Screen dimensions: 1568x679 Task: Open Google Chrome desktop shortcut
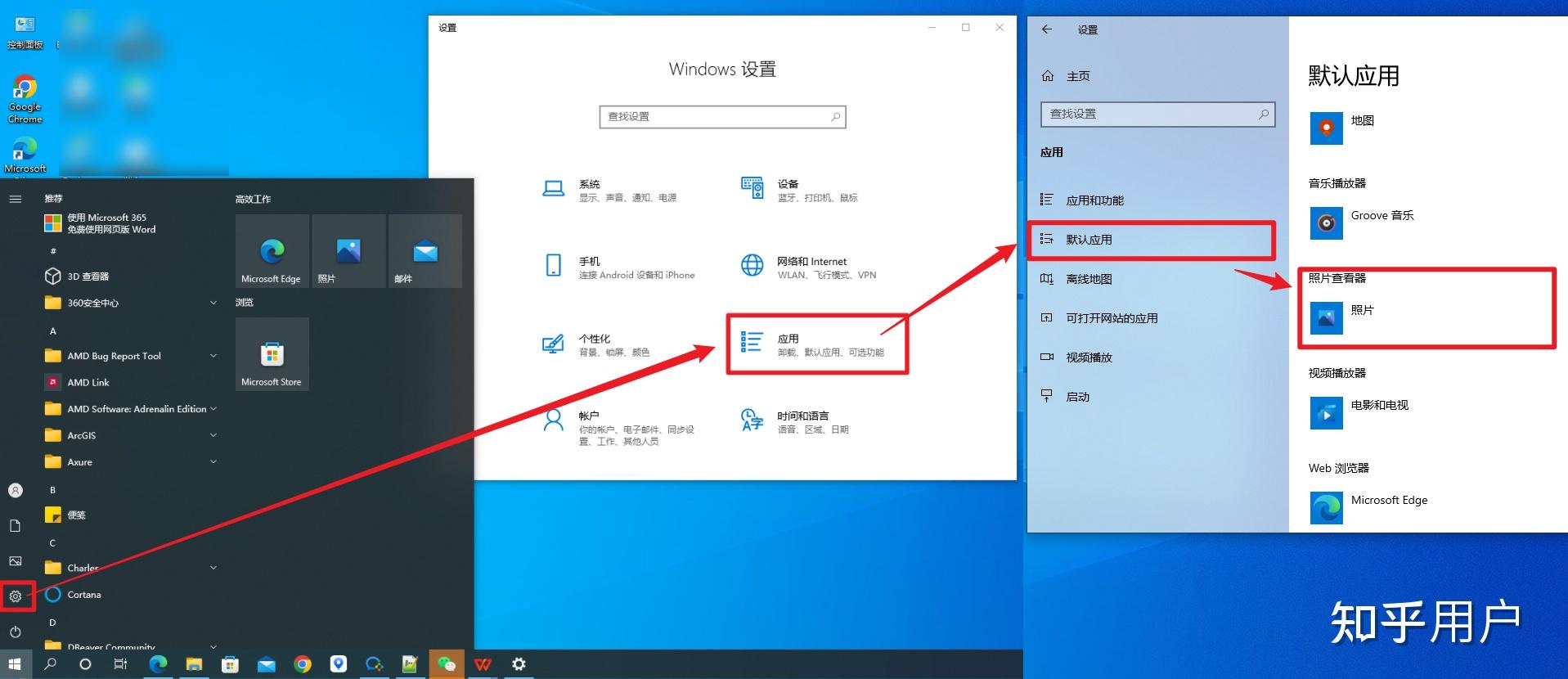click(25, 100)
